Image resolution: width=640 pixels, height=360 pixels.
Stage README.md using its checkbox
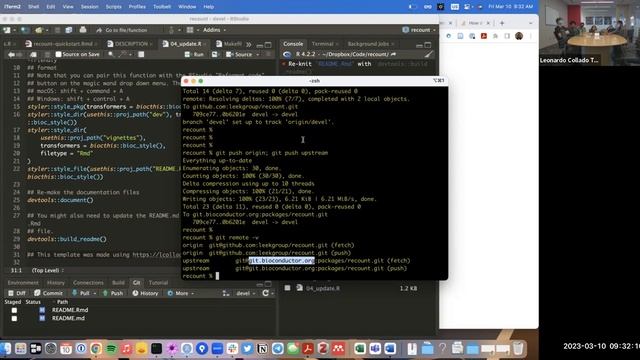click(14, 318)
